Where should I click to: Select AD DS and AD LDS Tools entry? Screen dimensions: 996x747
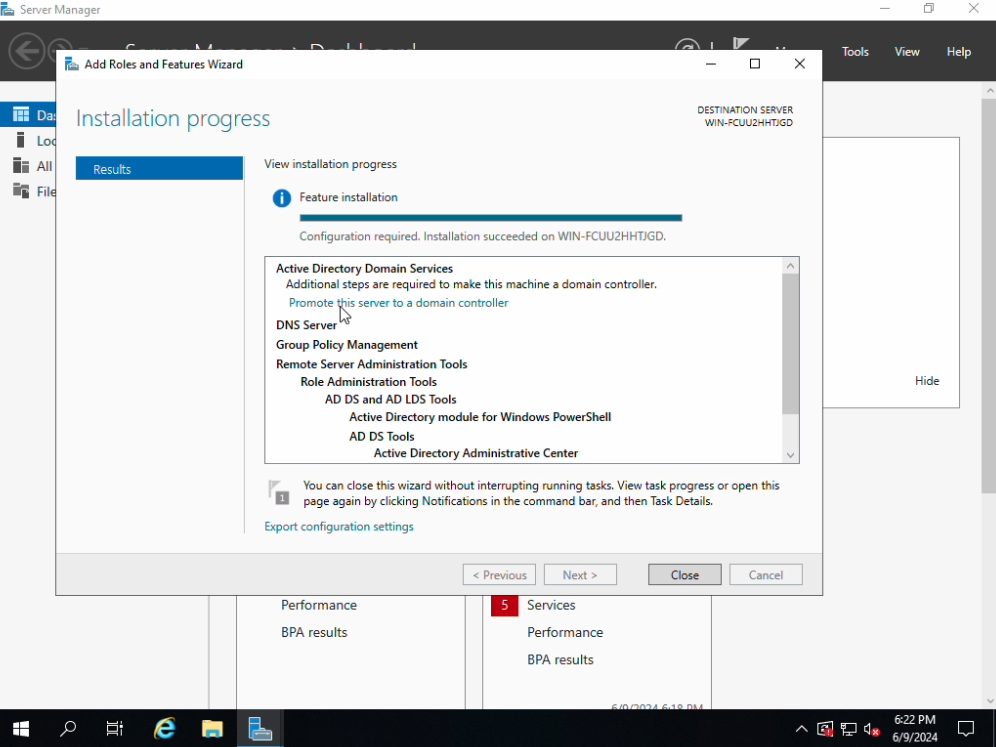pyautogui.click(x=390, y=400)
